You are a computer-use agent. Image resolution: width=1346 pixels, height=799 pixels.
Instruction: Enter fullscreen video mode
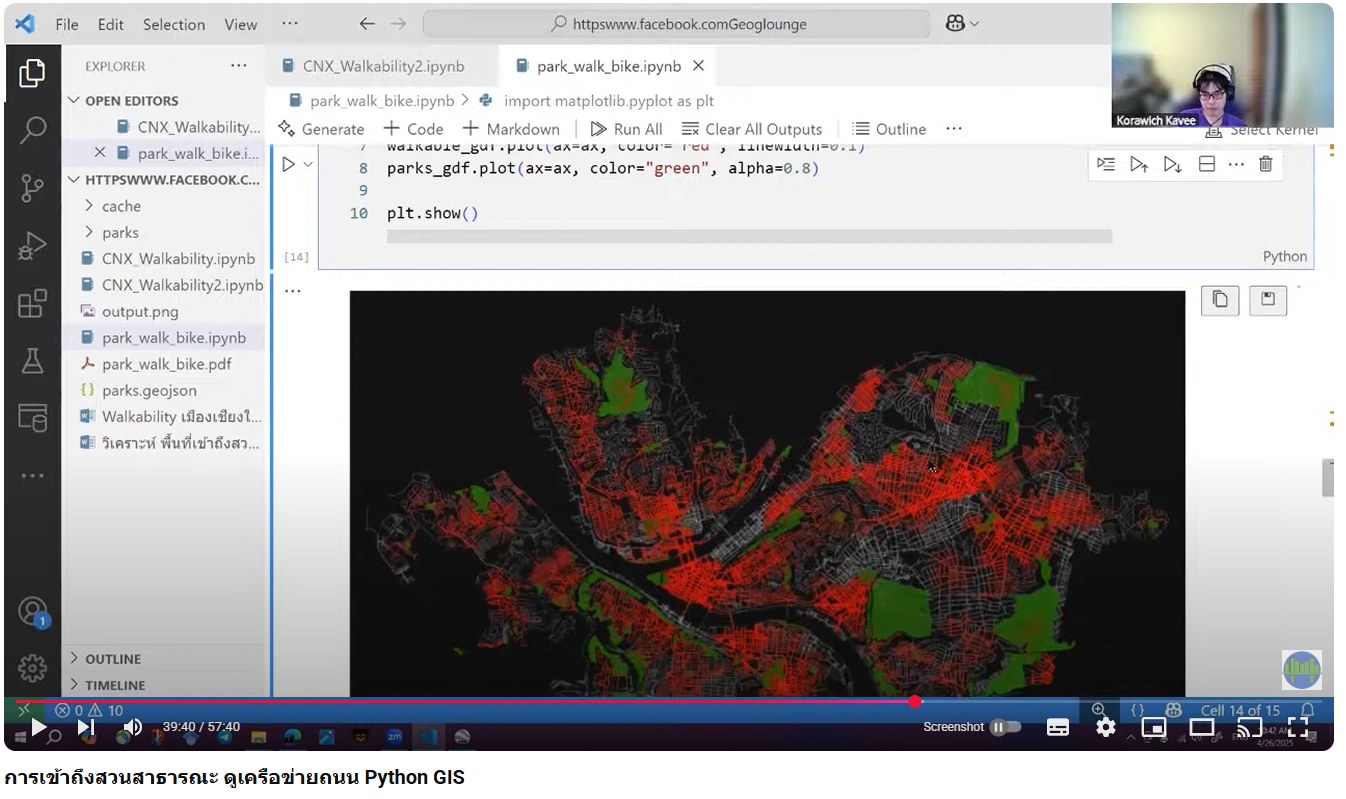coord(1297,727)
